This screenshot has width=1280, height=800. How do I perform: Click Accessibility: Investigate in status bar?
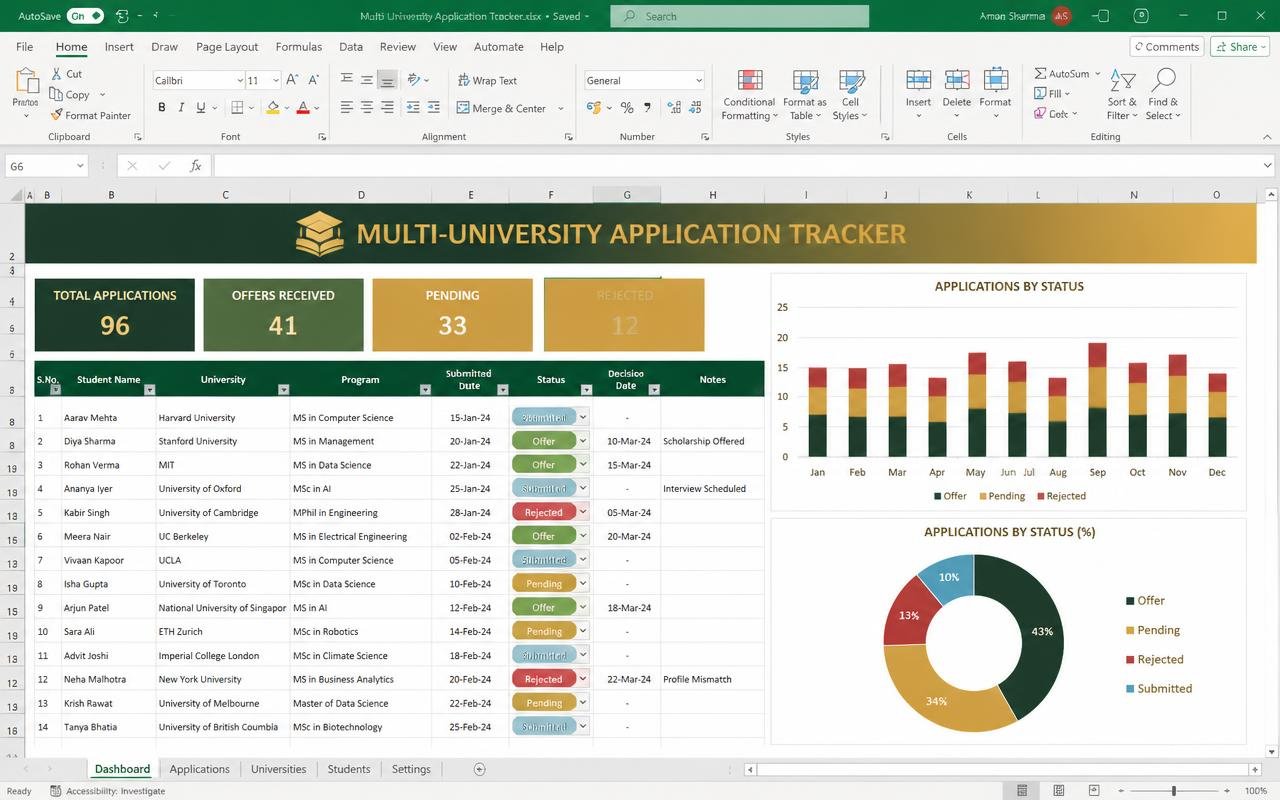107,791
